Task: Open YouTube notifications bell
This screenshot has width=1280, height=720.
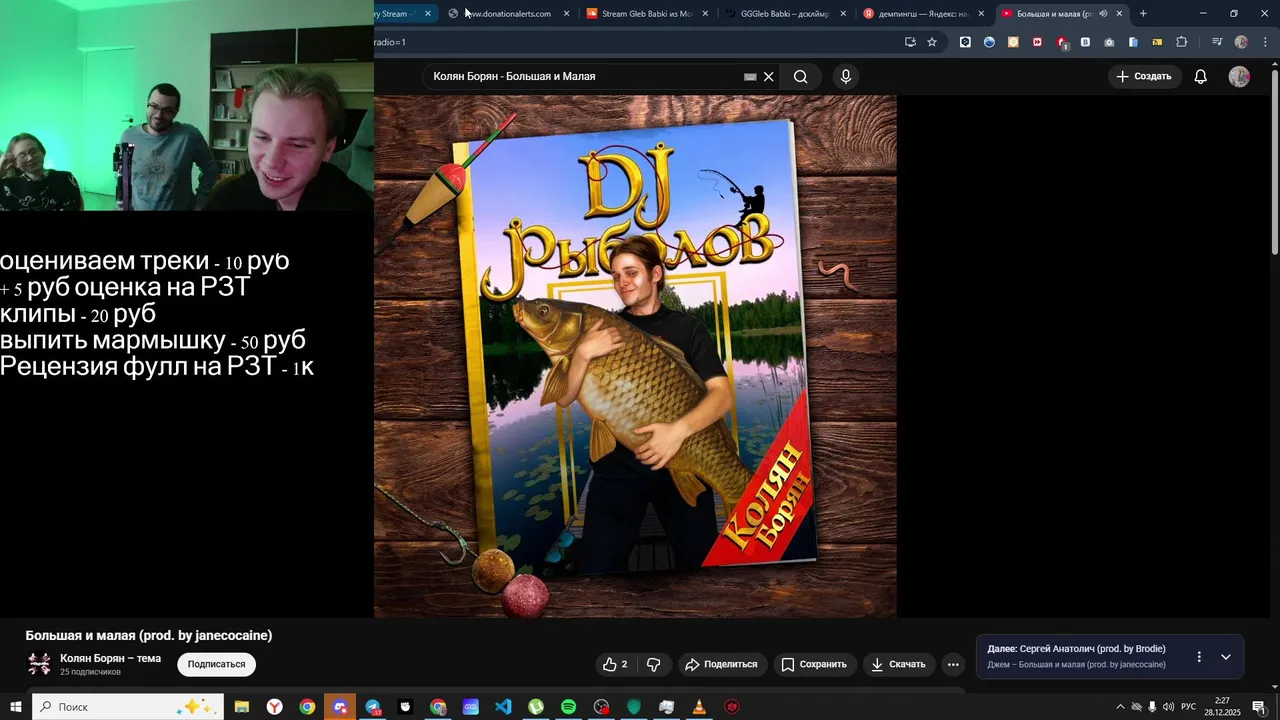Action: coord(1200,77)
